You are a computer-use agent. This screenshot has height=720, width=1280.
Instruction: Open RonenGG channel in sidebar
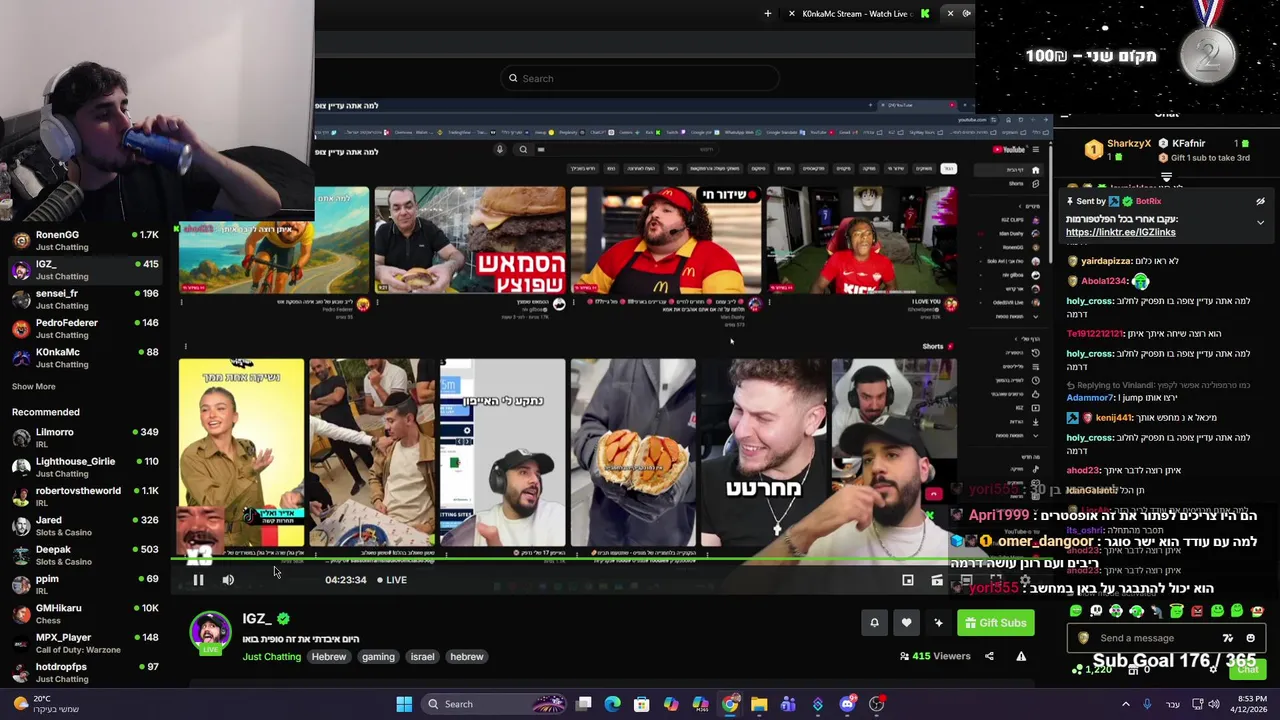coord(85,240)
